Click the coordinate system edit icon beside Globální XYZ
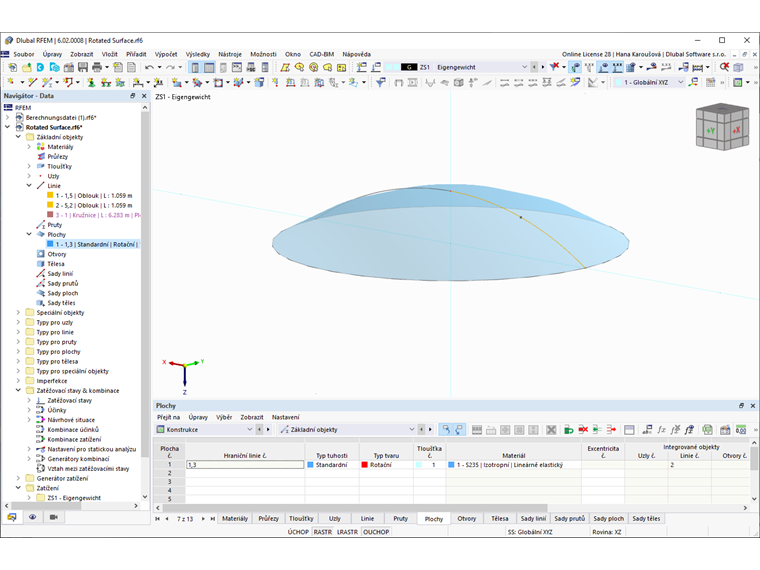Image resolution: width=760 pixels, height=570 pixels. tap(694, 82)
